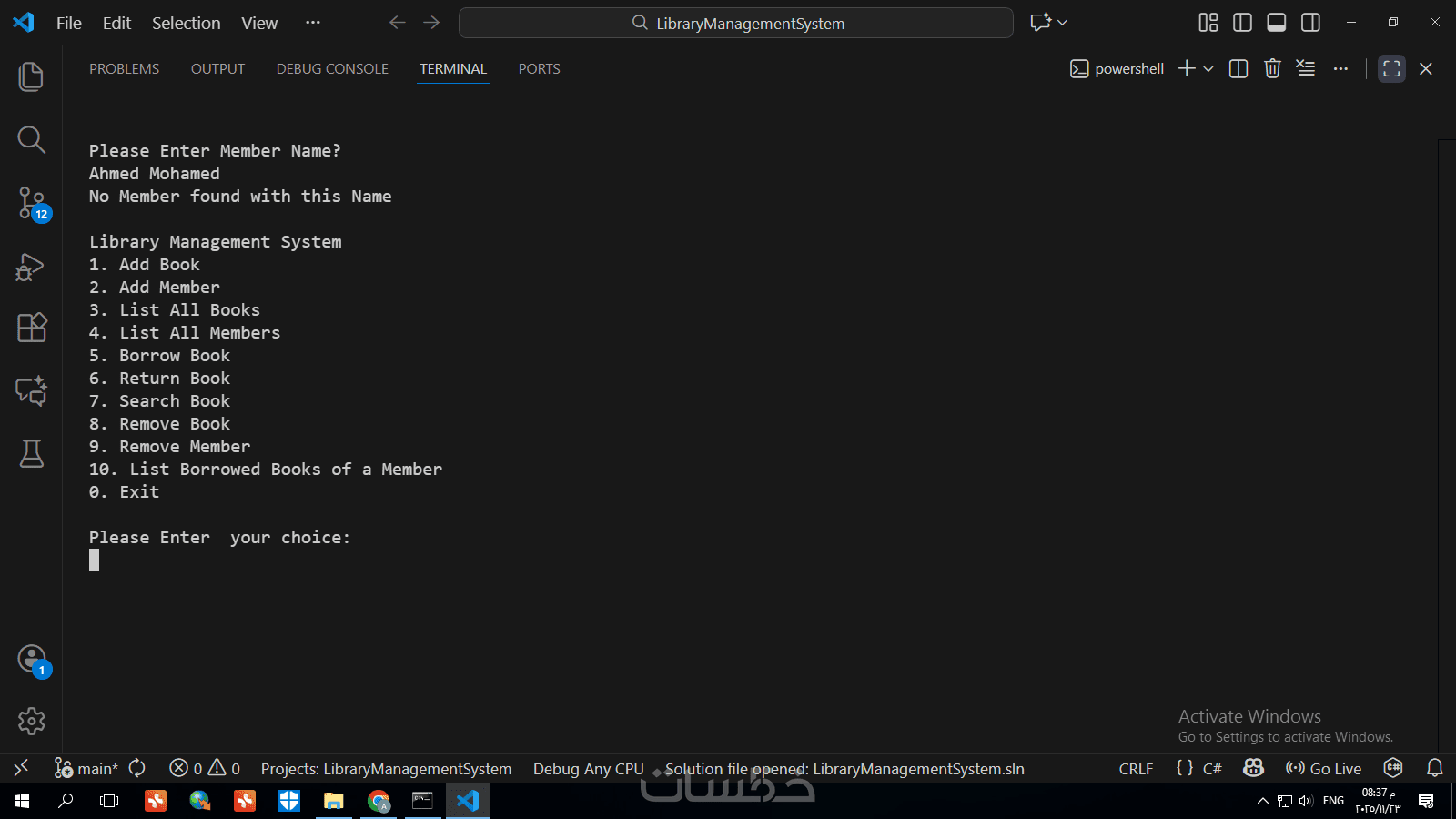Screen dimensions: 1456x819
Task: Open Windows taskbar search
Action: 66,801
